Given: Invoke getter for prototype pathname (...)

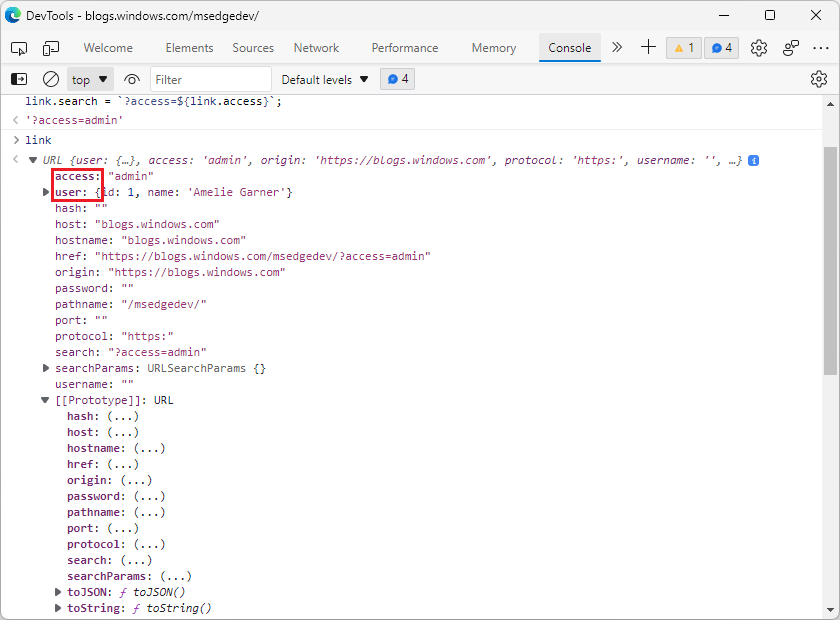Looking at the screenshot, I should [x=149, y=512].
